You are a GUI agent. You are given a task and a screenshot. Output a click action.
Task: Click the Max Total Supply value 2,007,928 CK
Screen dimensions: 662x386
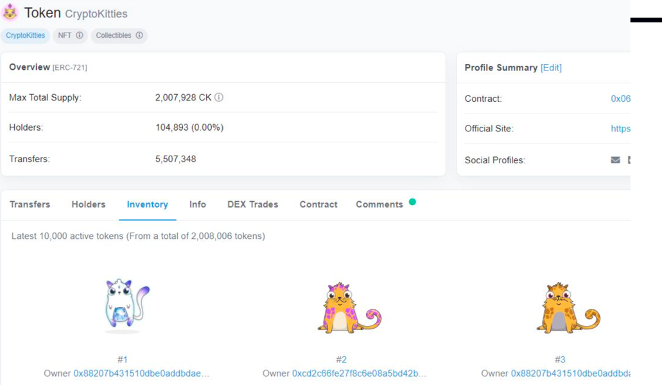(x=183, y=98)
